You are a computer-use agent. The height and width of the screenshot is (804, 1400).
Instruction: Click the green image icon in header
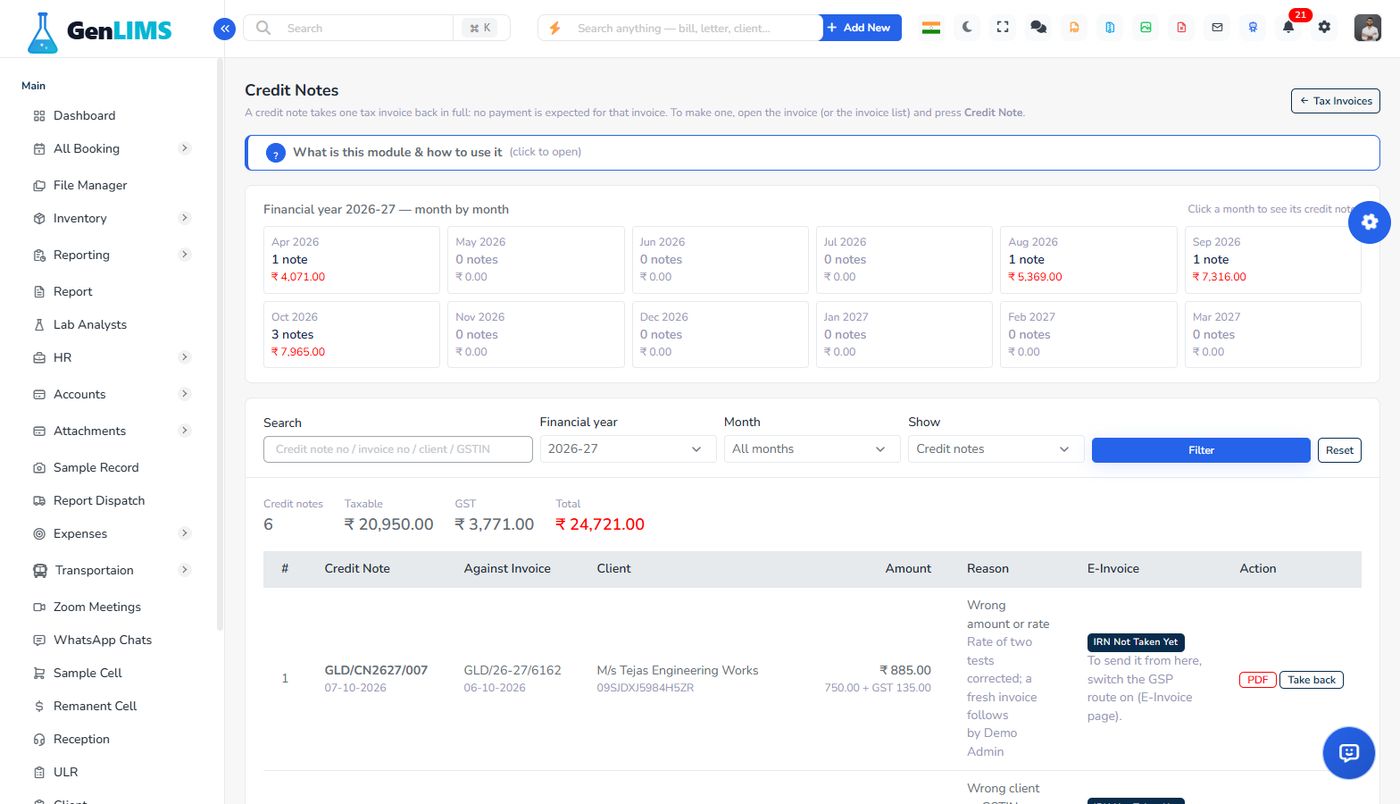(1146, 28)
